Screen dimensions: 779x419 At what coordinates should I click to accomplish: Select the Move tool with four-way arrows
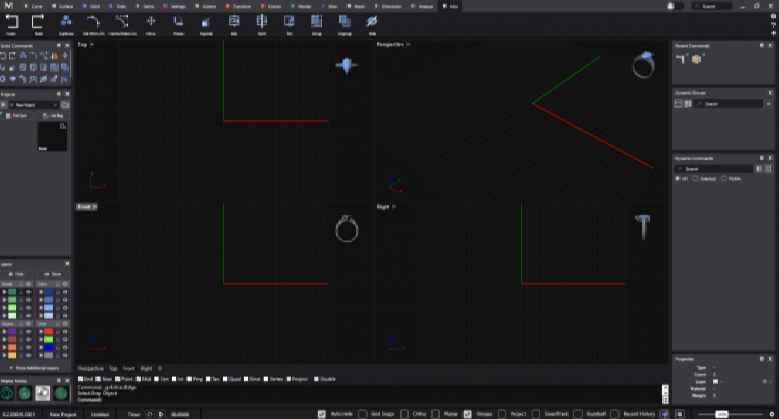point(151,21)
